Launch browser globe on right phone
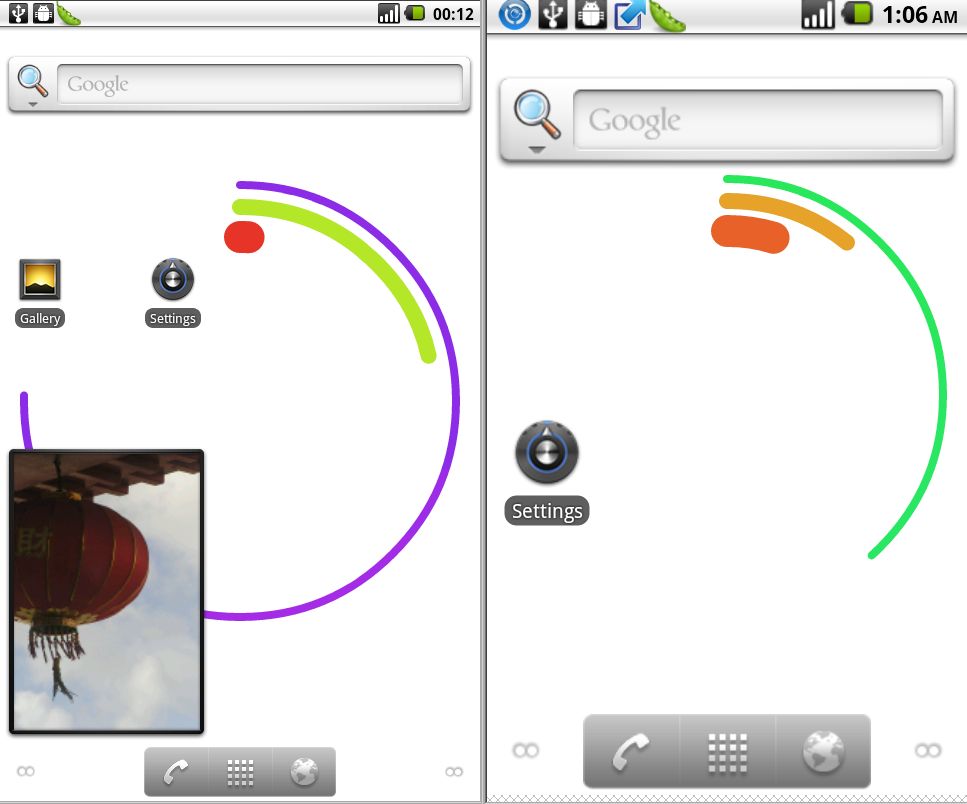Screen dimensions: 967x804 823,751
